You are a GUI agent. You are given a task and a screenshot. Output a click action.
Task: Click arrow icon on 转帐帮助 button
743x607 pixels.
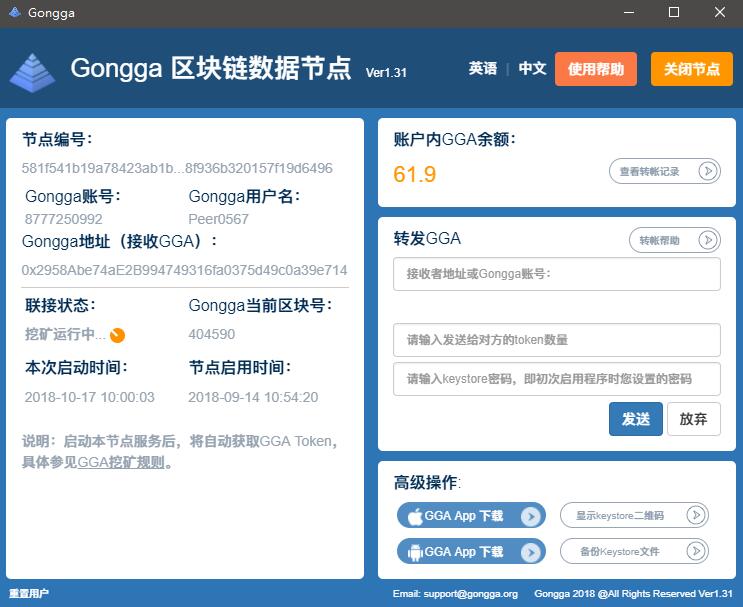(x=708, y=240)
